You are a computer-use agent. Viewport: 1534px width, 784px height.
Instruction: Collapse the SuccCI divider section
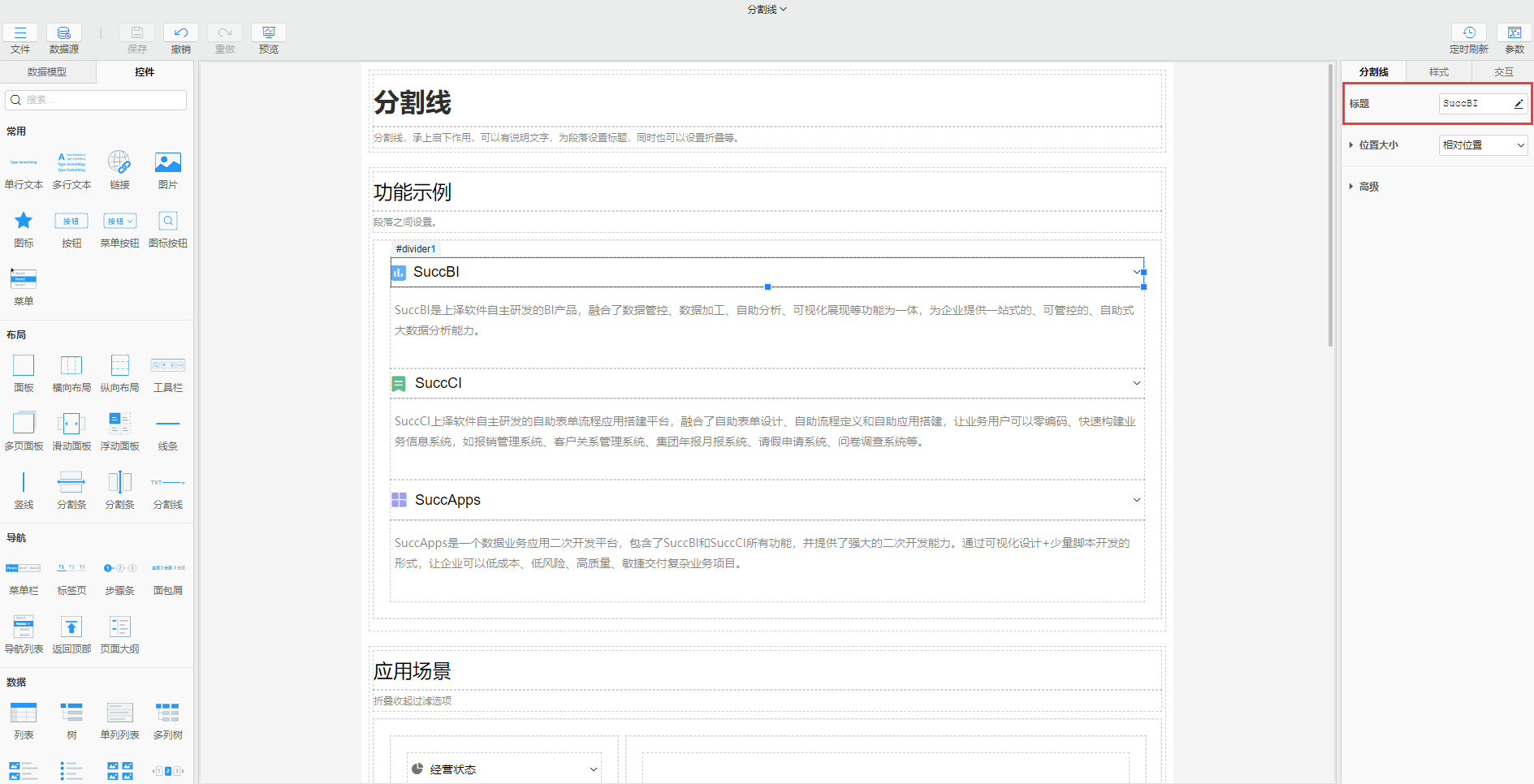pyautogui.click(x=1136, y=383)
